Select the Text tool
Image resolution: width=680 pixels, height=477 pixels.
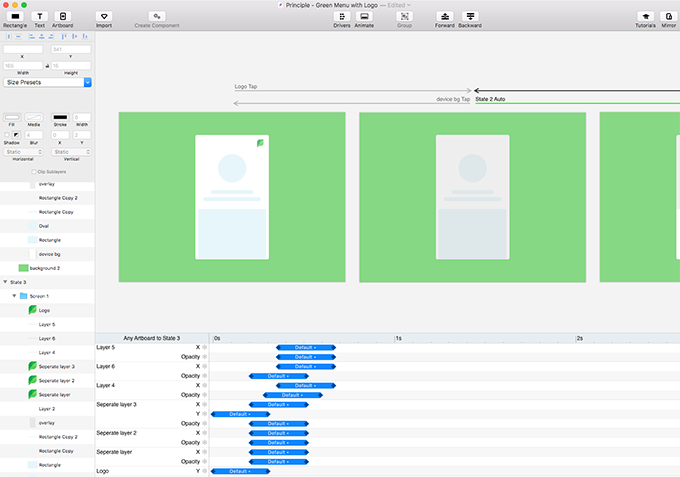(x=40, y=17)
